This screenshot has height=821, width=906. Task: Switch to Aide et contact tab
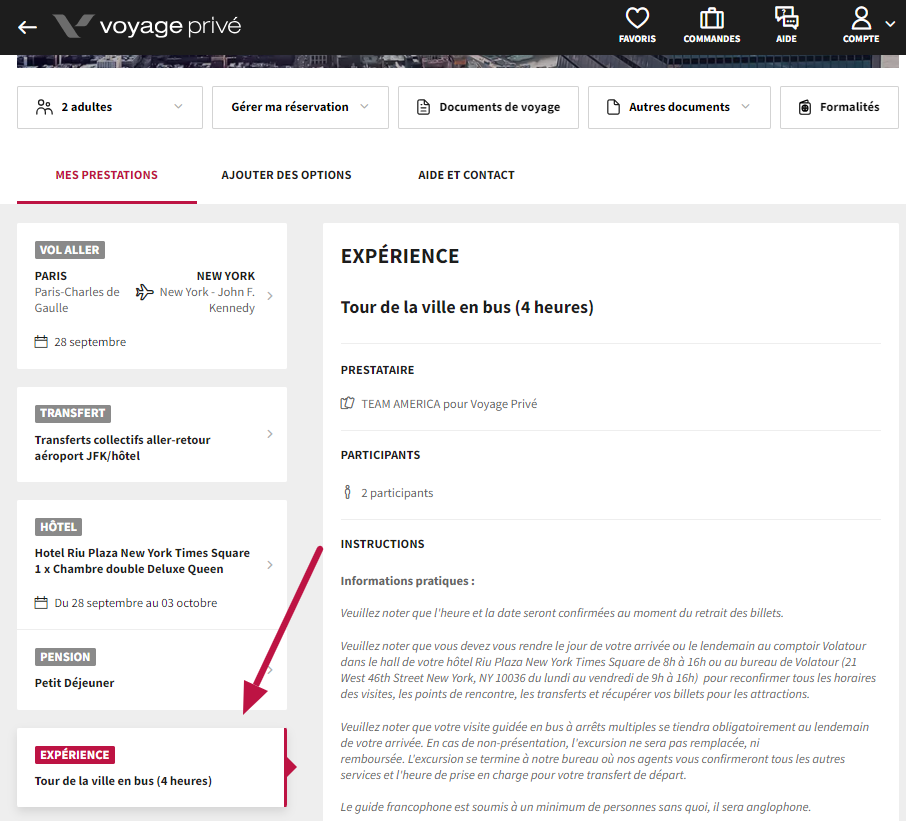(x=466, y=175)
